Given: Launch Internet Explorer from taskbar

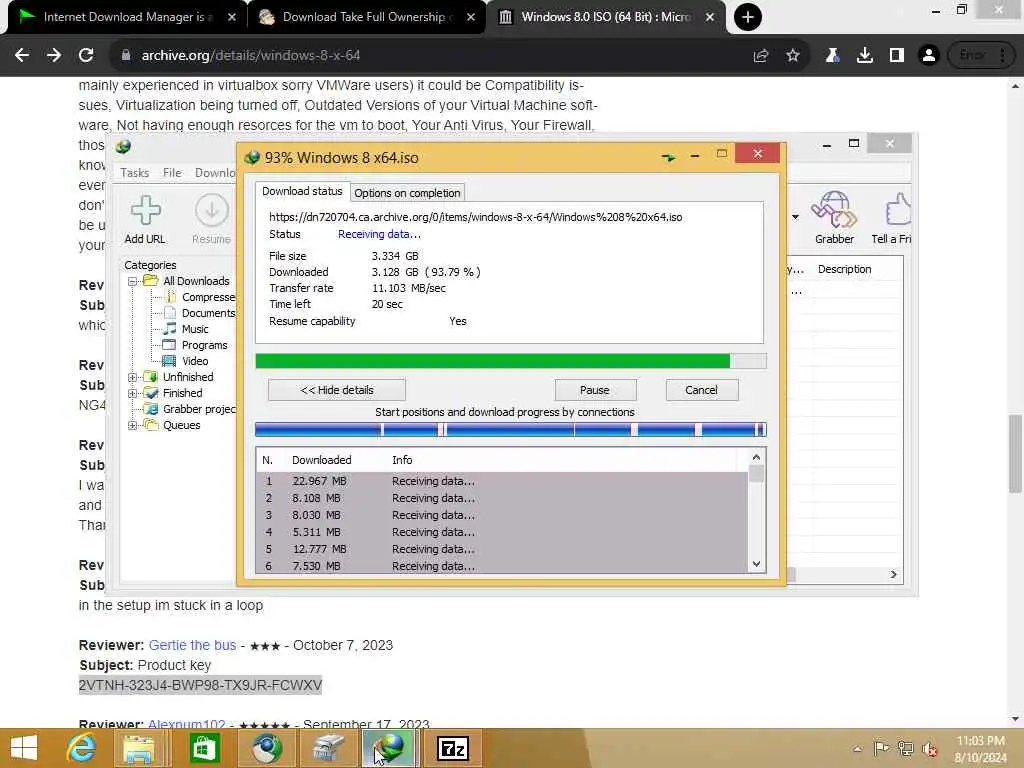Looking at the screenshot, I should pyautogui.click(x=82, y=748).
